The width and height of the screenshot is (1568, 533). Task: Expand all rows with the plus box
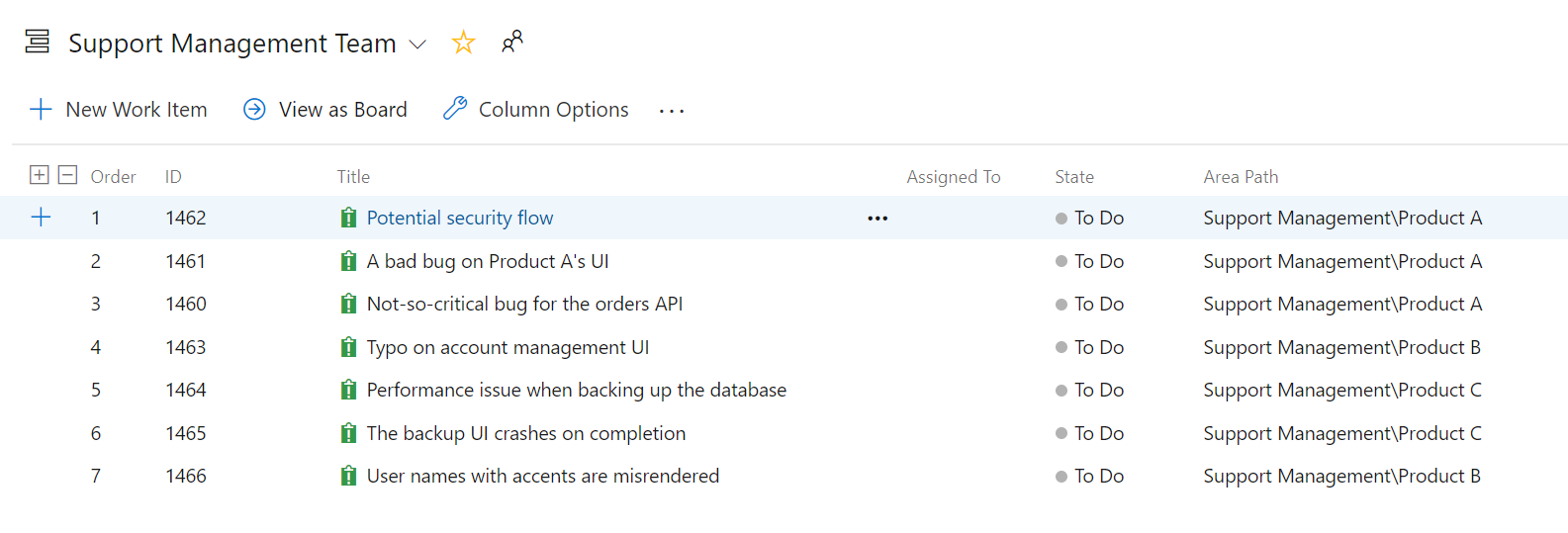coord(40,175)
